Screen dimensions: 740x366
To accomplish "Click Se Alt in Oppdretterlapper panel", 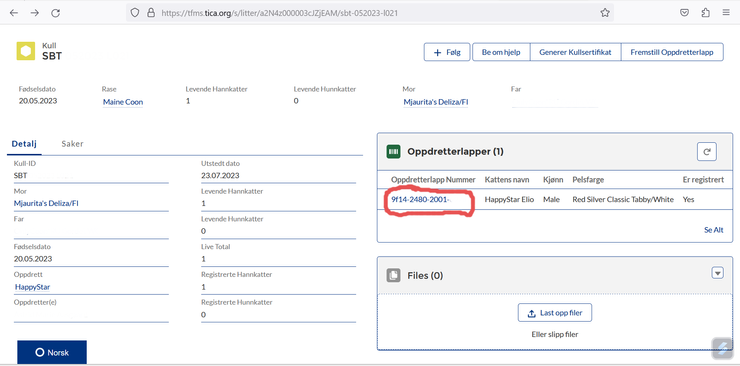I will click(x=714, y=230).
